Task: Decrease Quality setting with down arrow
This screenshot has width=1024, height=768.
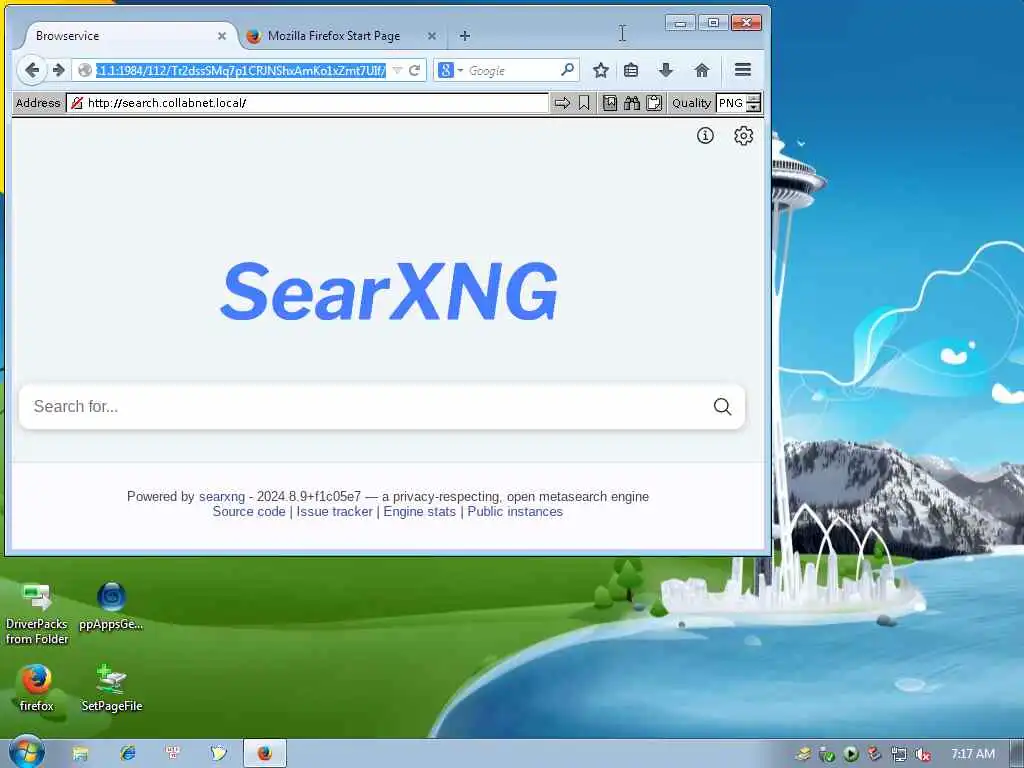Action: (x=754, y=107)
